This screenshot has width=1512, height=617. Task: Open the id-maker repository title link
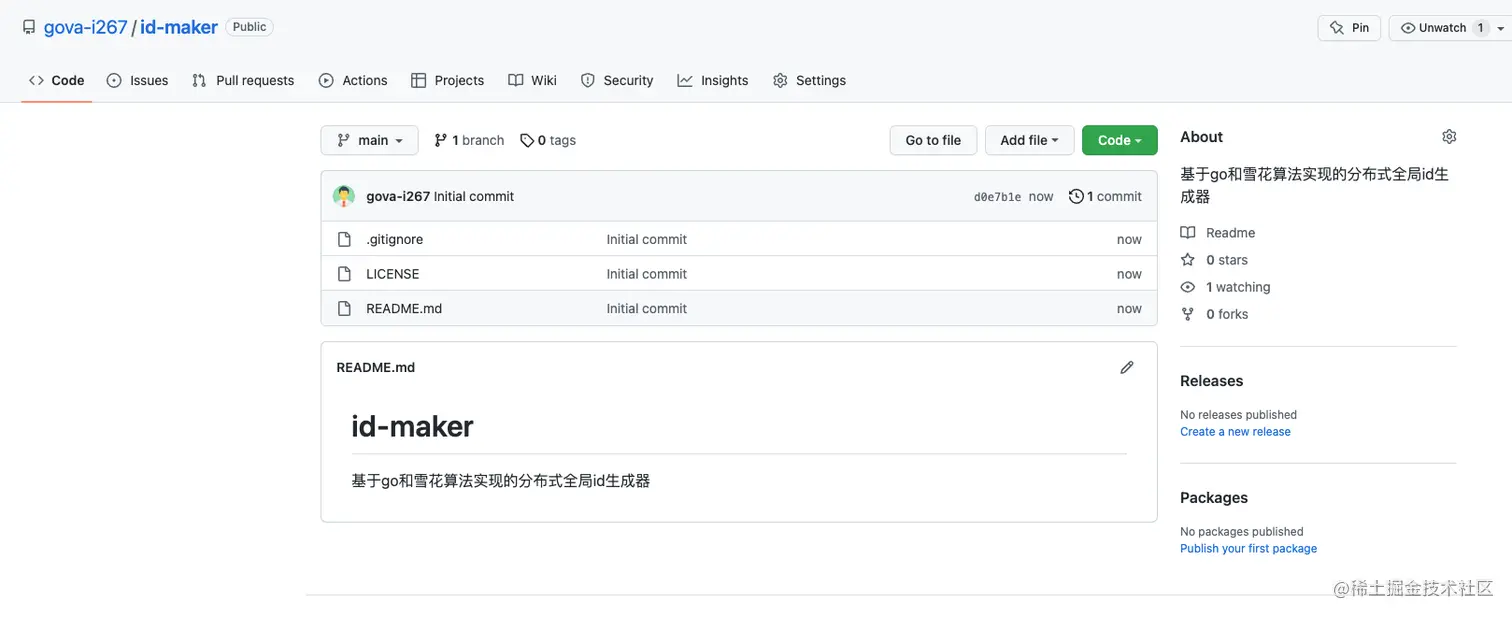[179, 27]
